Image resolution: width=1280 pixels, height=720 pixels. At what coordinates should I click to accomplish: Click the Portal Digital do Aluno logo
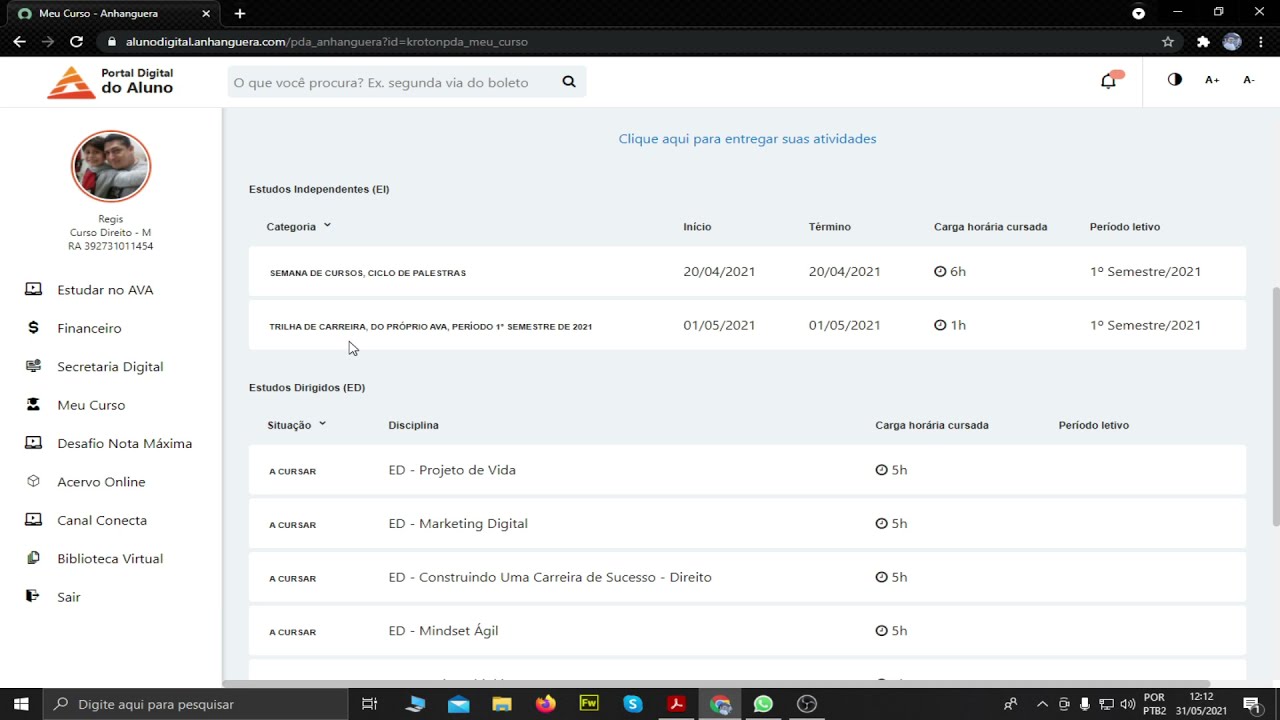pos(110,82)
